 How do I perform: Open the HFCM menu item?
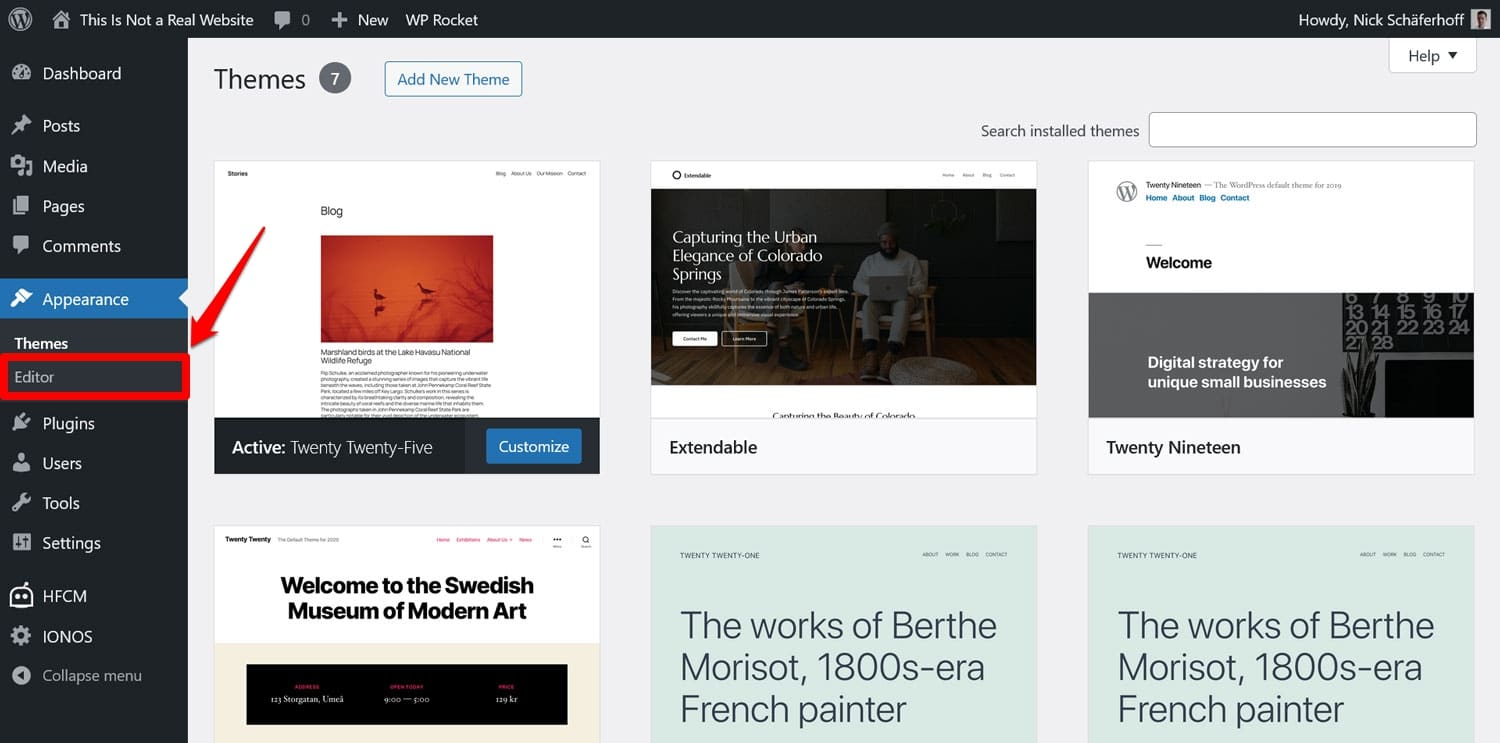(x=64, y=596)
